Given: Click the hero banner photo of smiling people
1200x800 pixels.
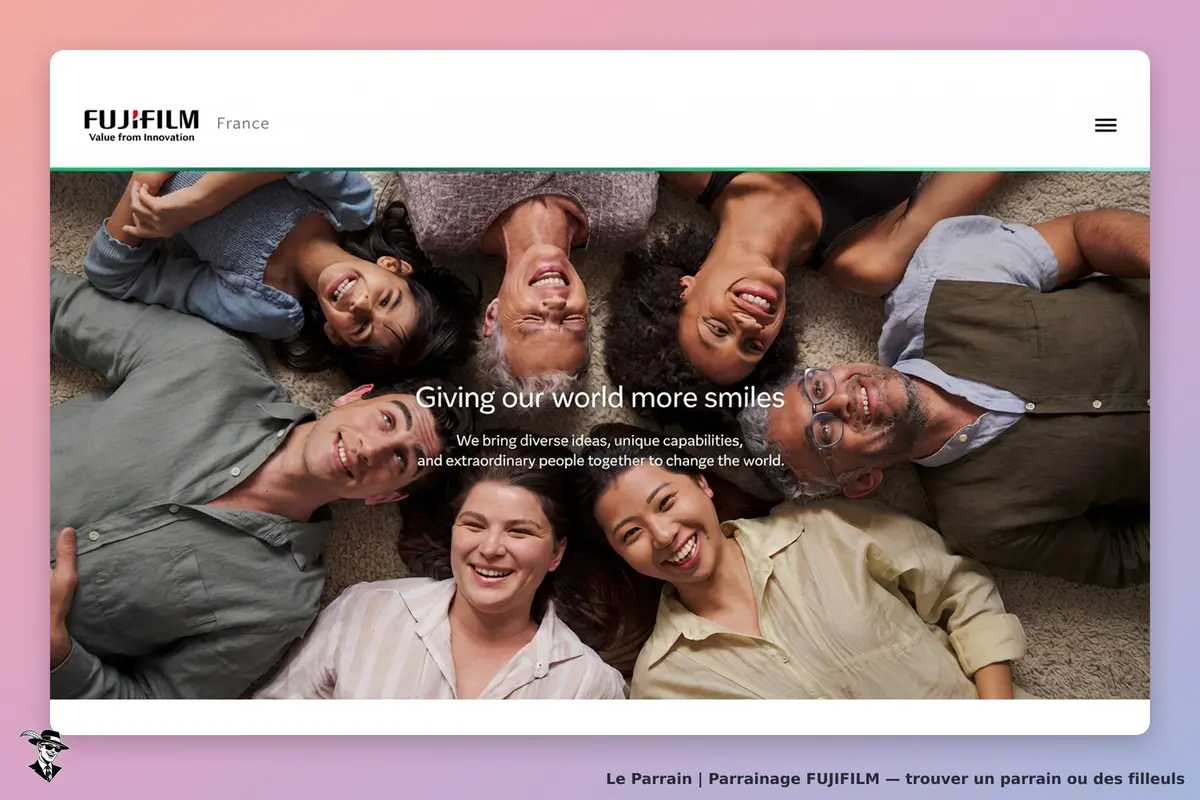Looking at the screenshot, I should coord(600,435).
